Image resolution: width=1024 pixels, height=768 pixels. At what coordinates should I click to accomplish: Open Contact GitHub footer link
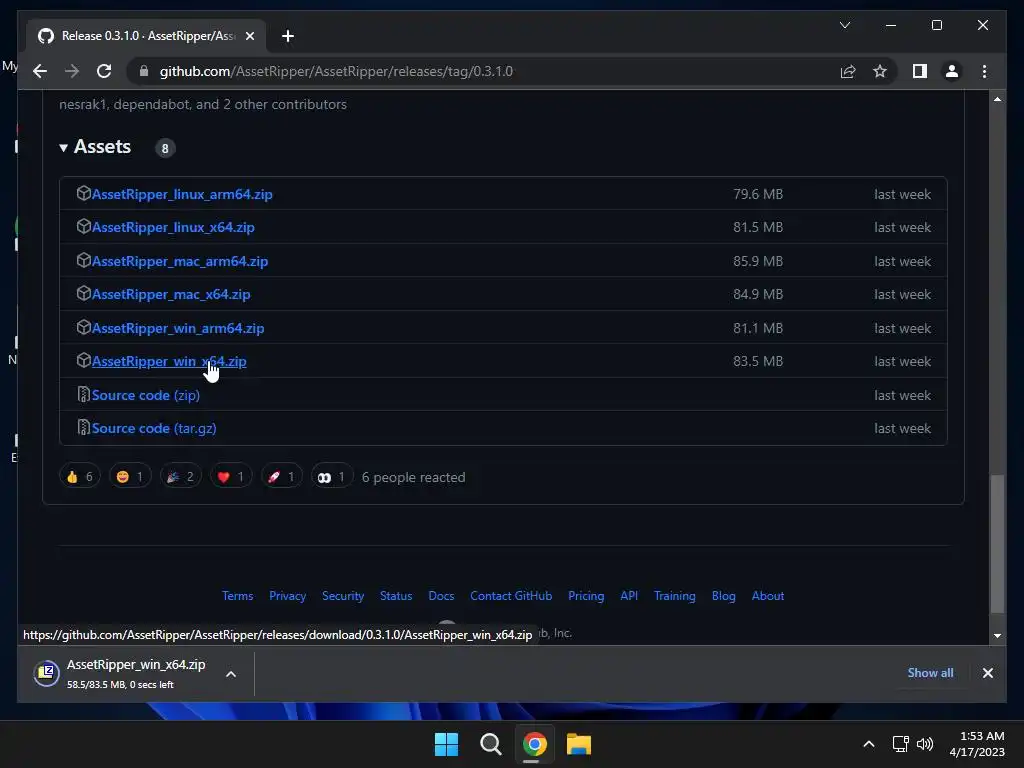511,596
